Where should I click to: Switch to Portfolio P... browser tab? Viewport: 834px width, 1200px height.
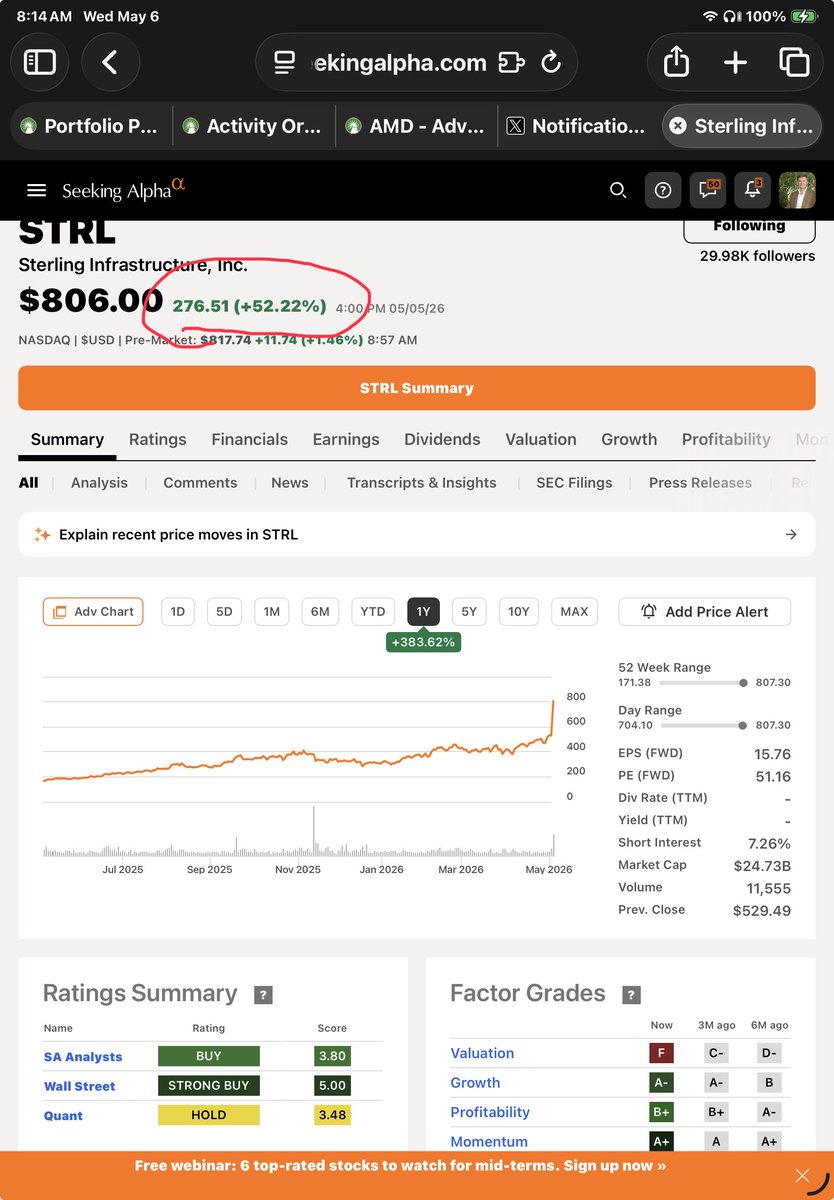click(x=89, y=126)
